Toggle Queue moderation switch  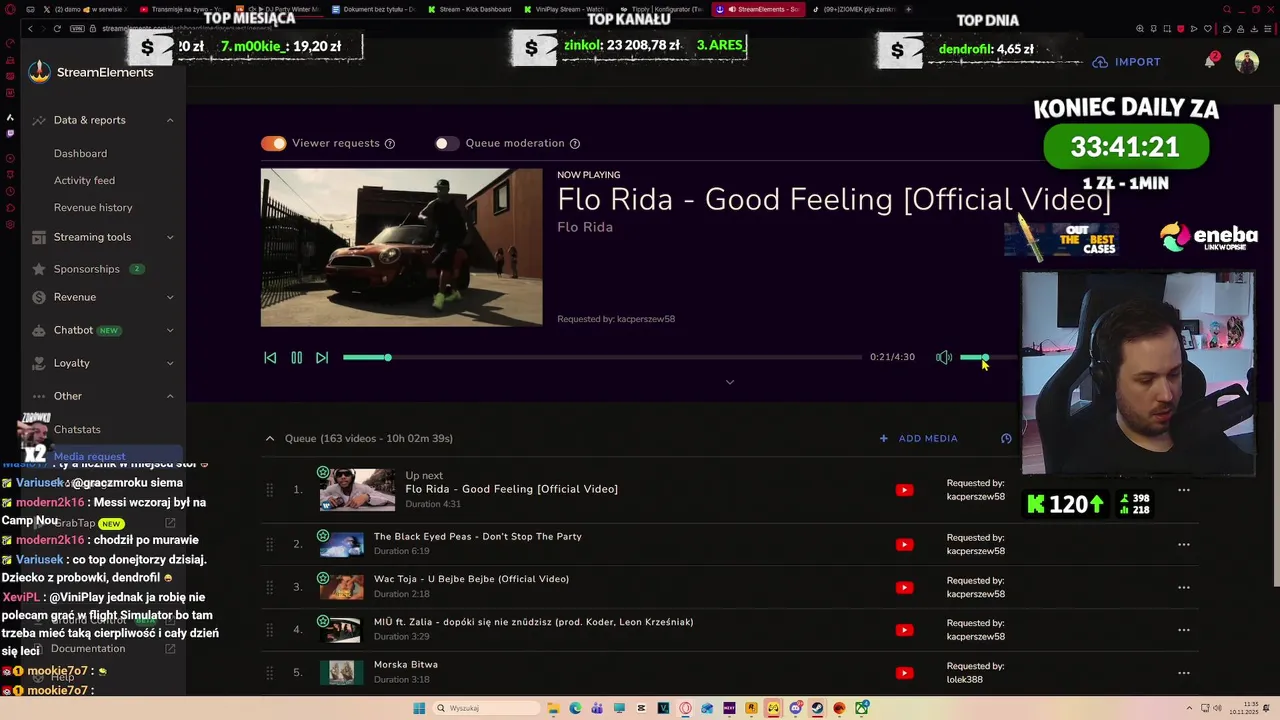[x=447, y=143]
